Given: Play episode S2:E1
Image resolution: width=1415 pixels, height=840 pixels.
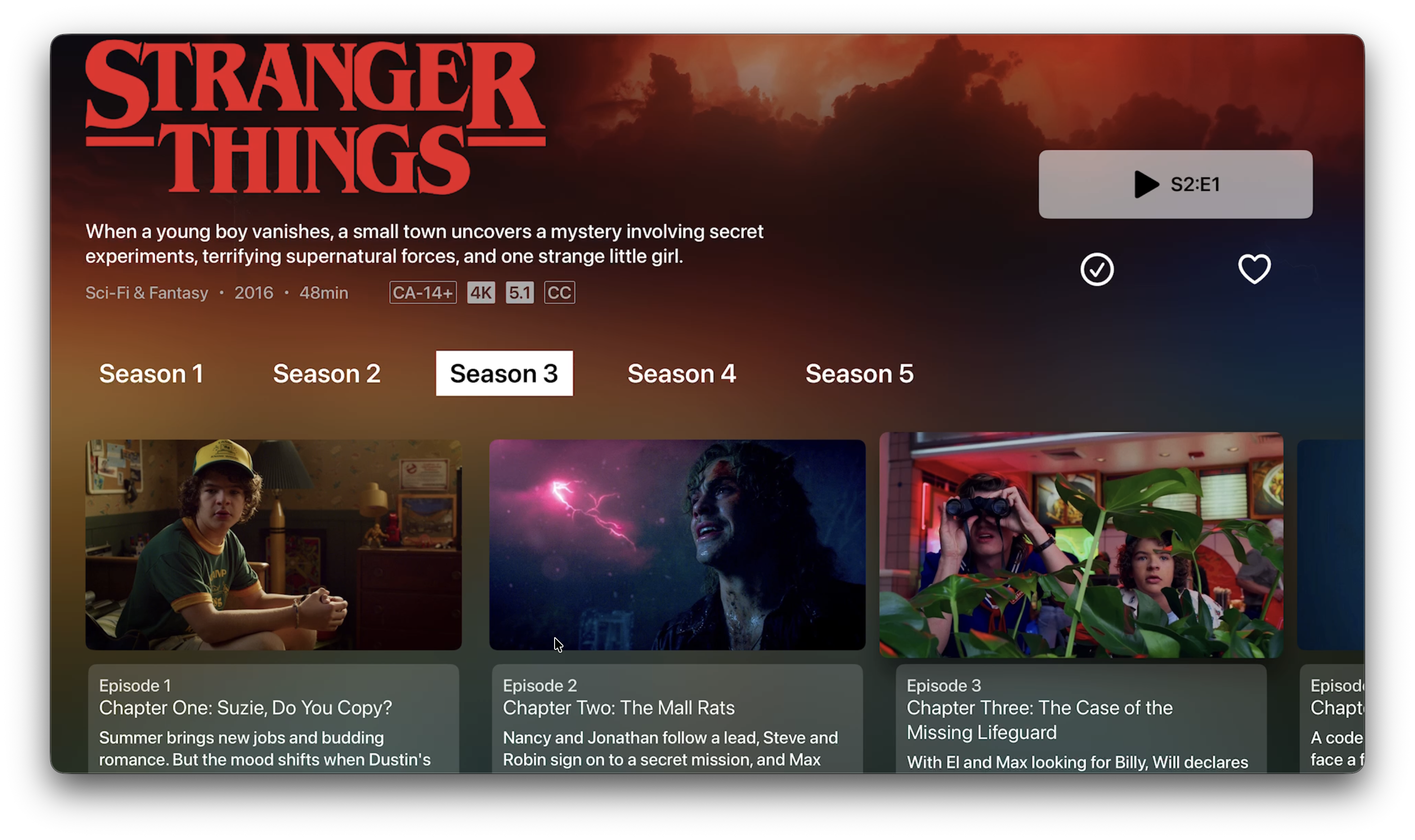Looking at the screenshot, I should click(1175, 184).
